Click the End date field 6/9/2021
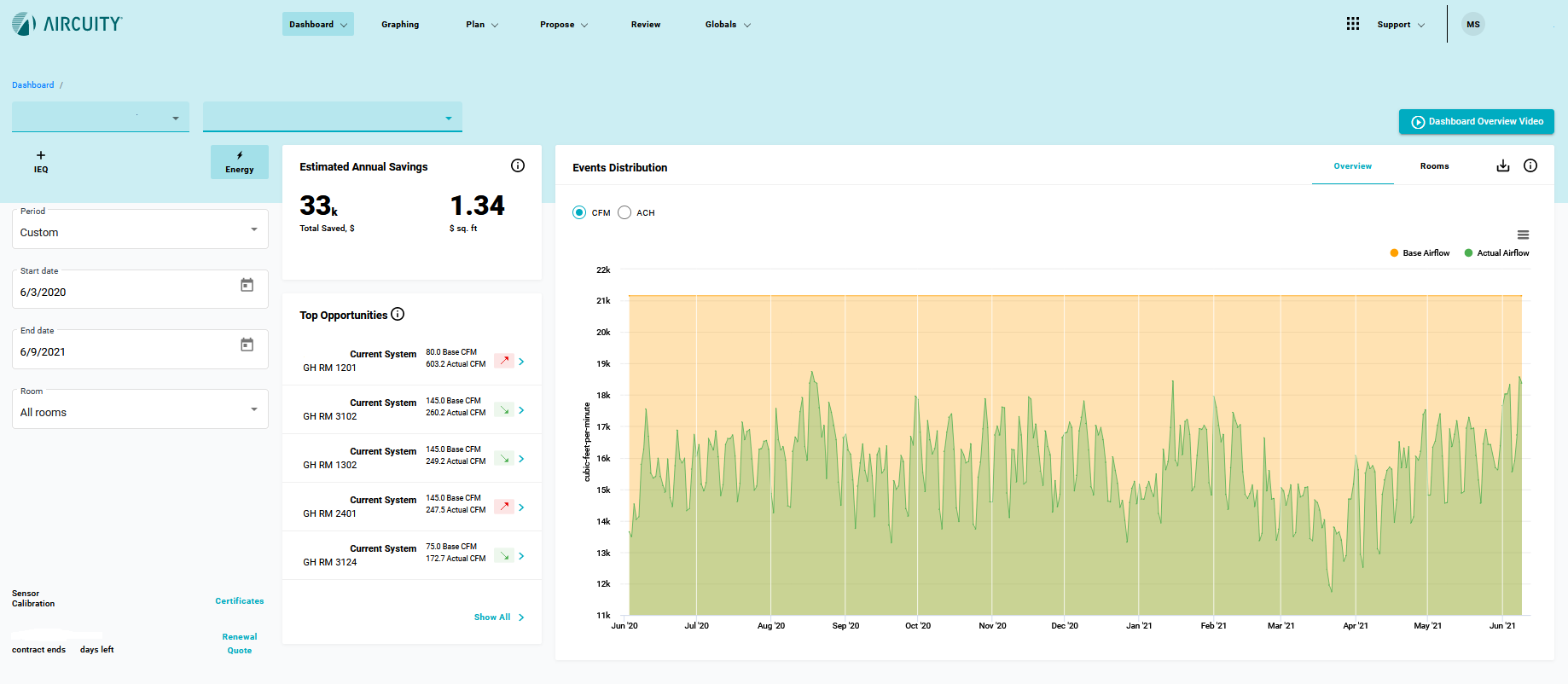Image resolution: width=1568 pixels, height=684 pixels. point(140,350)
